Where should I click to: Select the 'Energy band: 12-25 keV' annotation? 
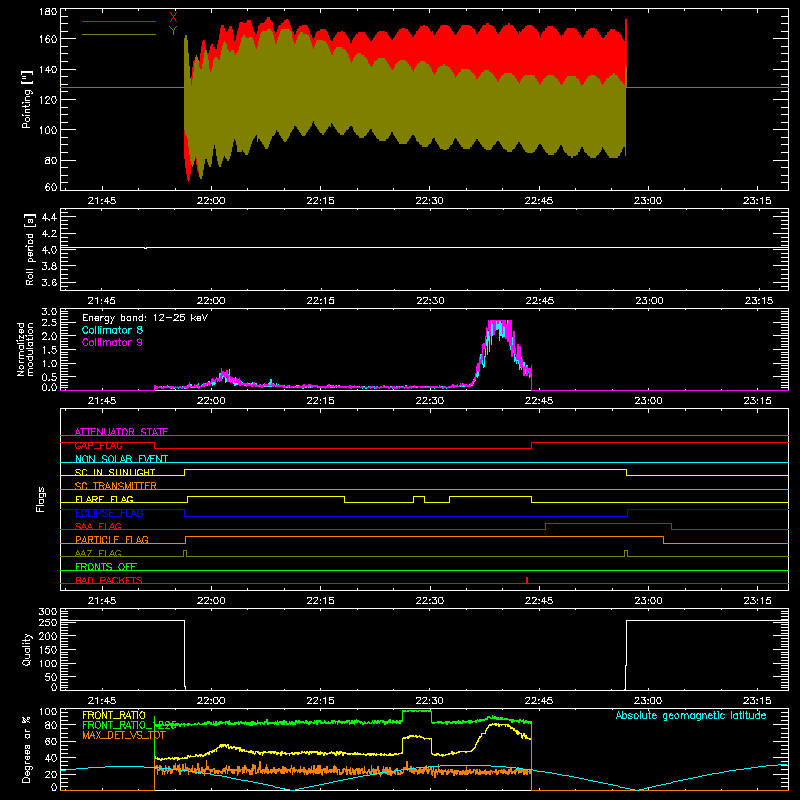(145, 318)
